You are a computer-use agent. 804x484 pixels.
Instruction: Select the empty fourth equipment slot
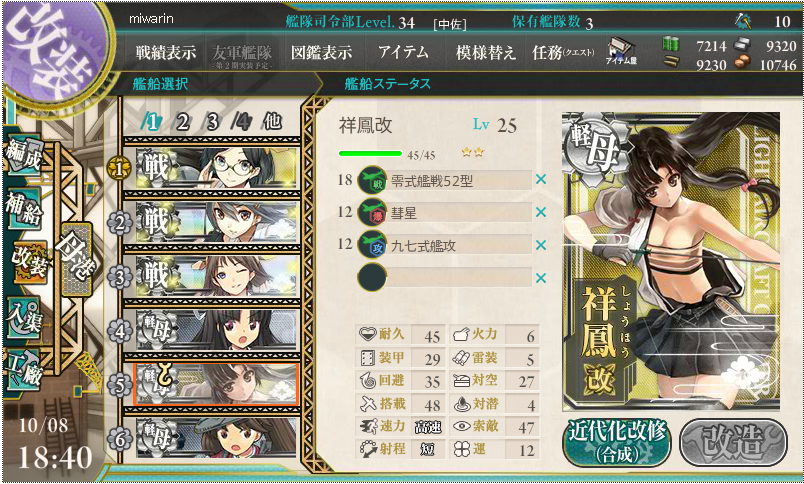(444, 277)
